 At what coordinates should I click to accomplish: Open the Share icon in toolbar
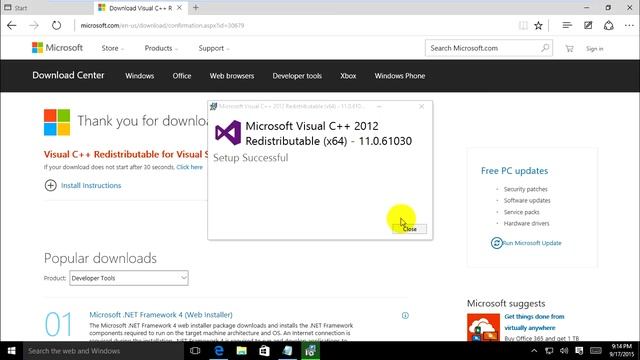(609, 25)
